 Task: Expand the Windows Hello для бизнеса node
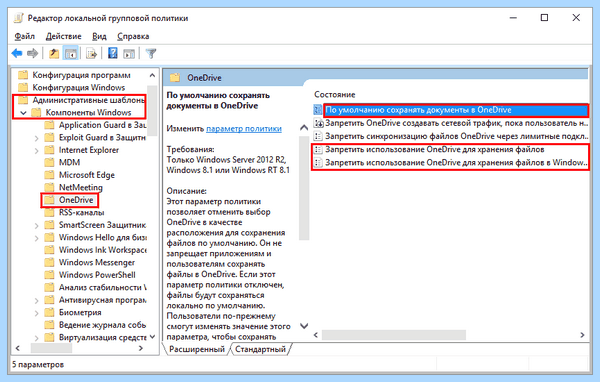point(36,238)
